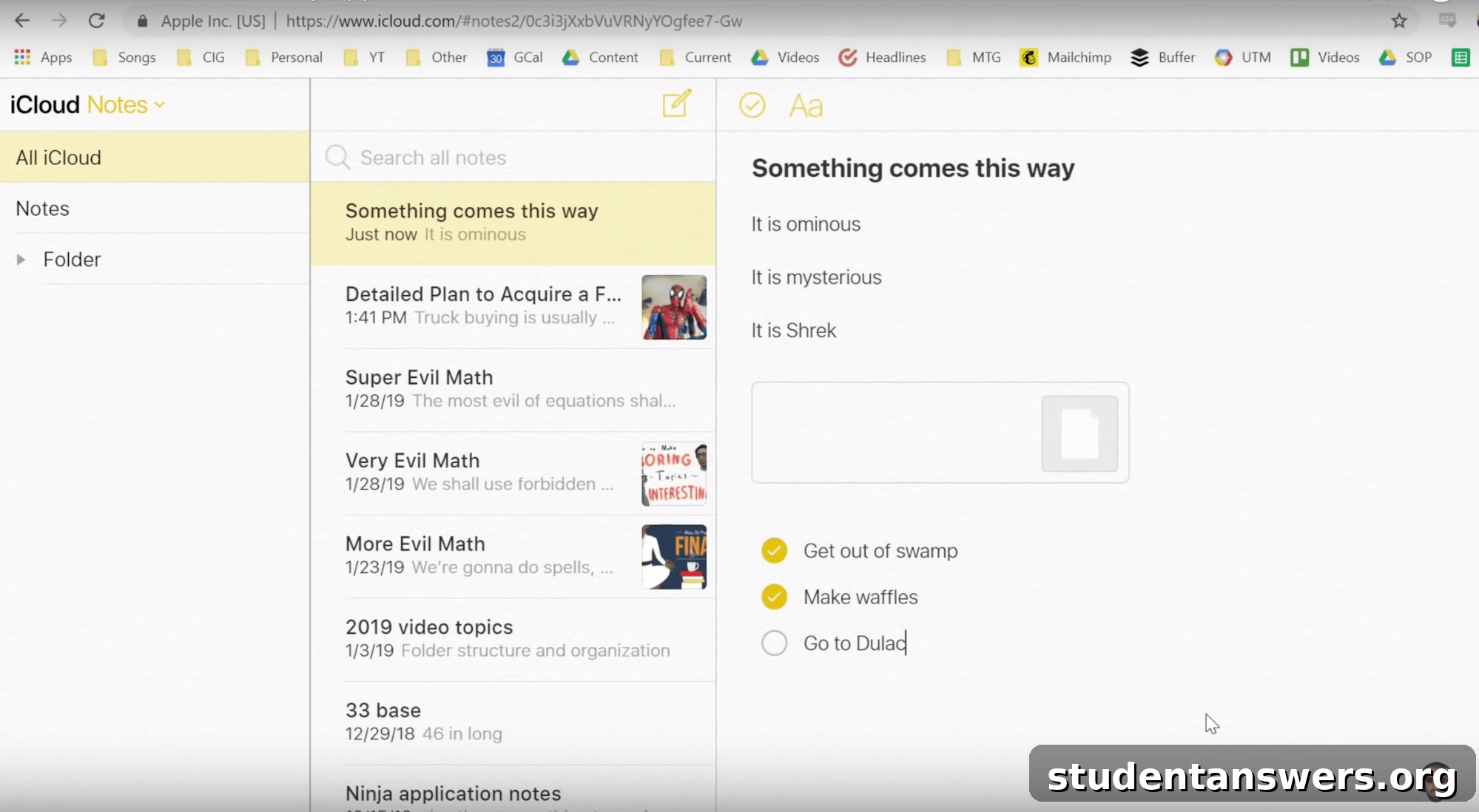
Task: Open the Personal bookmarks folder
Action: pos(284,57)
